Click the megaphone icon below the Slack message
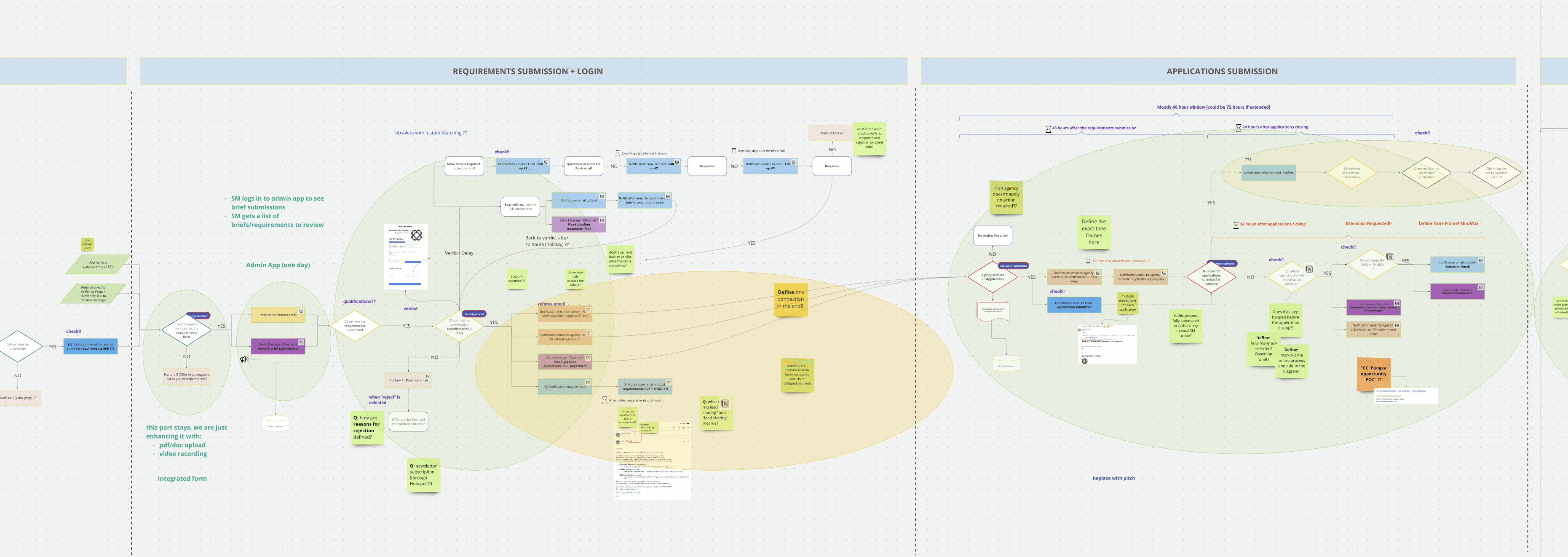The height and width of the screenshot is (557, 1568). pos(244,359)
